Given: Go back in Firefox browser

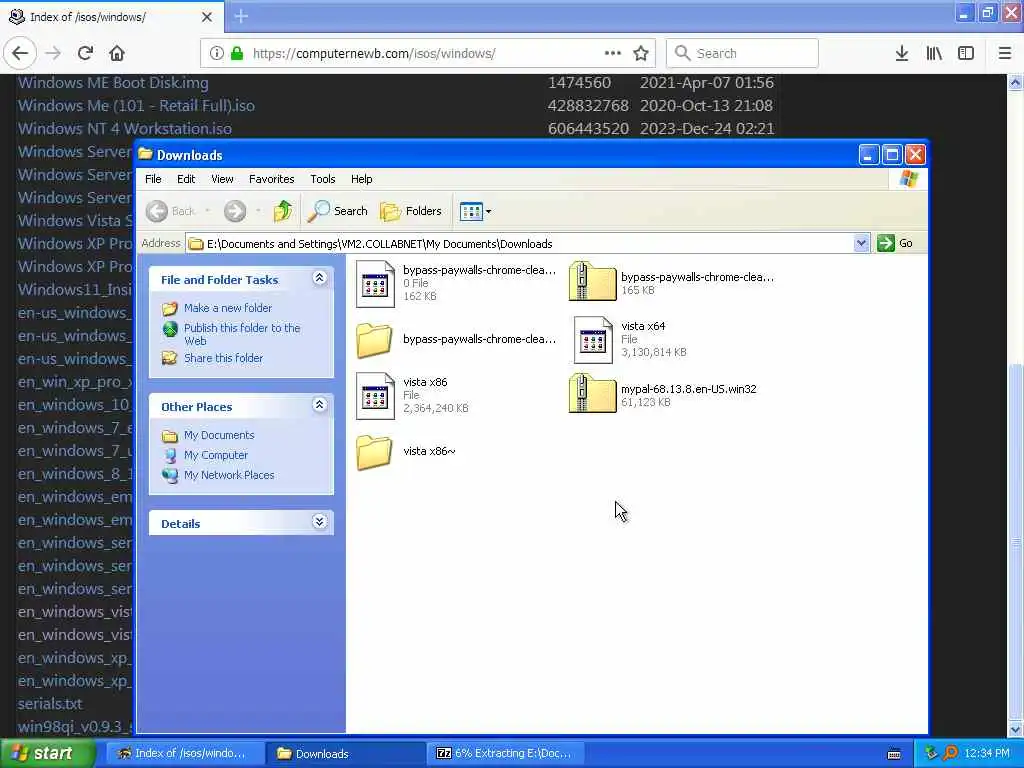Looking at the screenshot, I should (20, 53).
